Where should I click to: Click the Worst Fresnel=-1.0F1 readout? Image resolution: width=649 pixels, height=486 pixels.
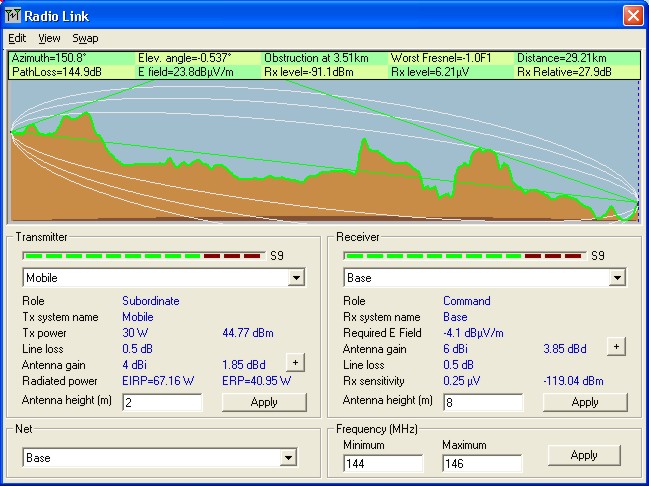point(441,58)
